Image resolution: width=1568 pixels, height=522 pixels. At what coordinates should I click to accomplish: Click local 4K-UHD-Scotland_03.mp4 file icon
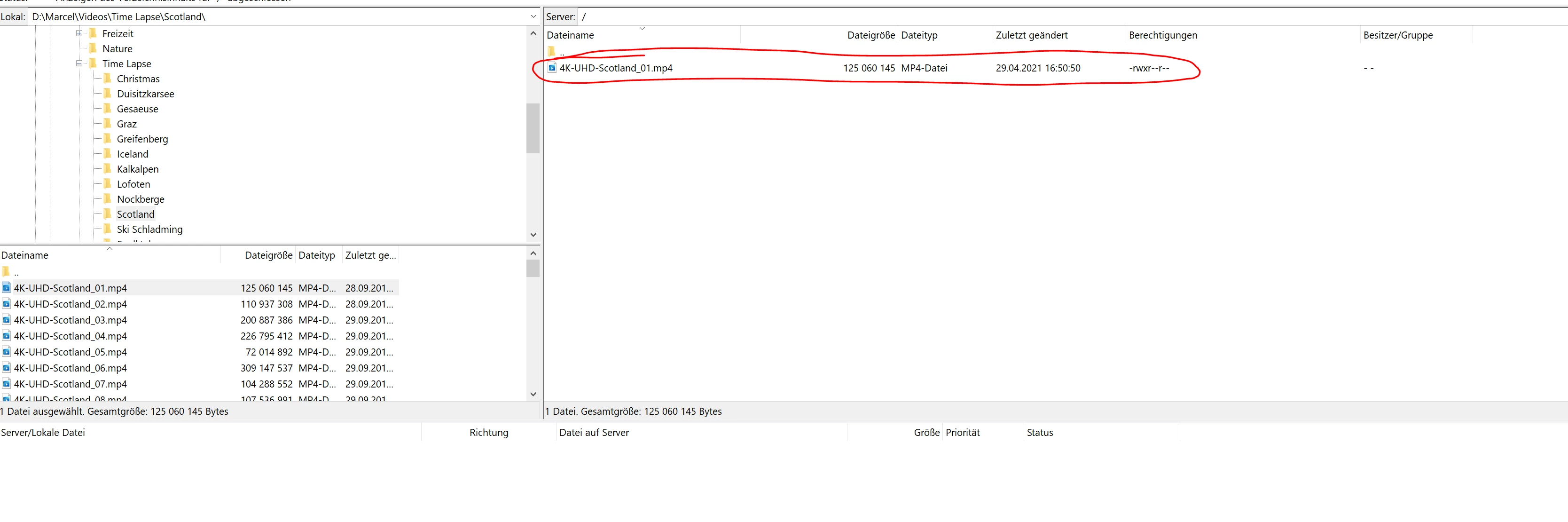tap(6, 320)
